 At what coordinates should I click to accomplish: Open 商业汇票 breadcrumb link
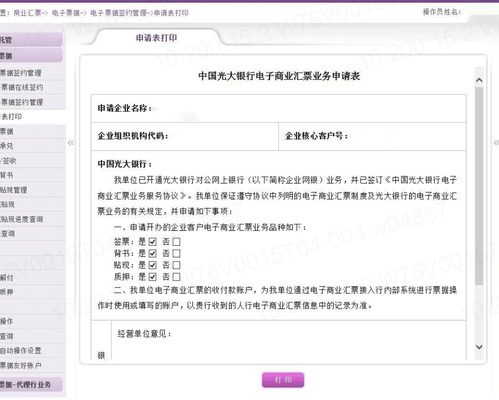pos(27,13)
